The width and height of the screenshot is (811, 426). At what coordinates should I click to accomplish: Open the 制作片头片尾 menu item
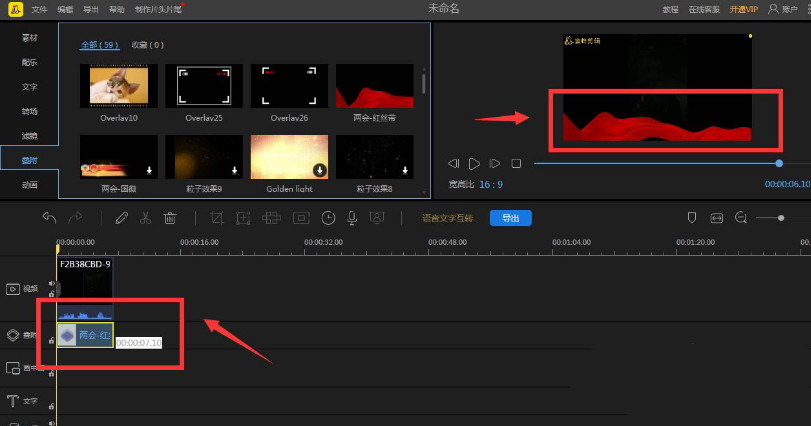click(158, 9)
